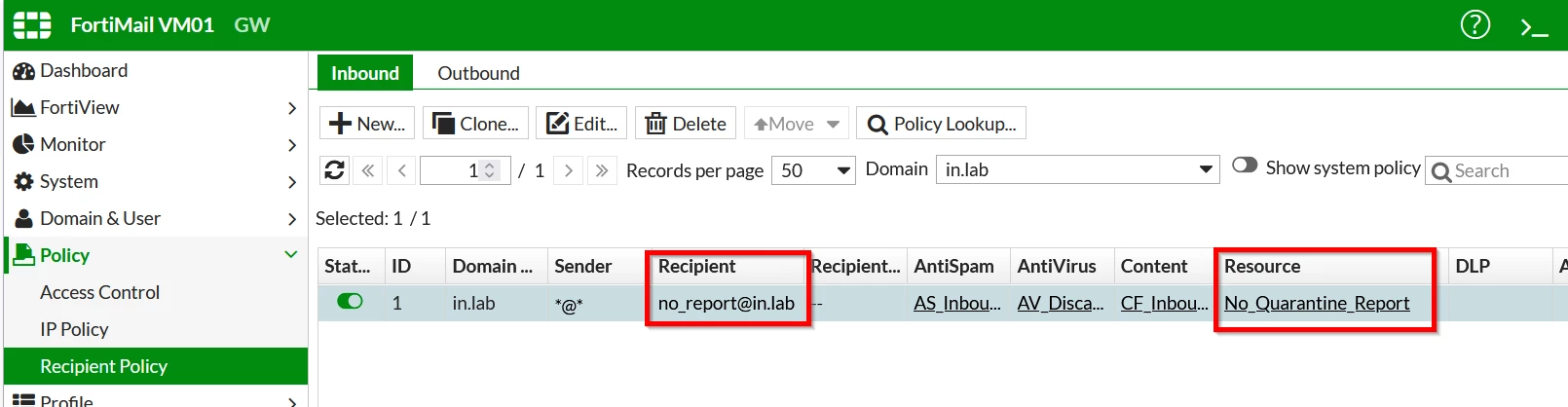Screen dimensions: 1568x407
Task: Open Access Control under Policy
Action: (99, 292)
